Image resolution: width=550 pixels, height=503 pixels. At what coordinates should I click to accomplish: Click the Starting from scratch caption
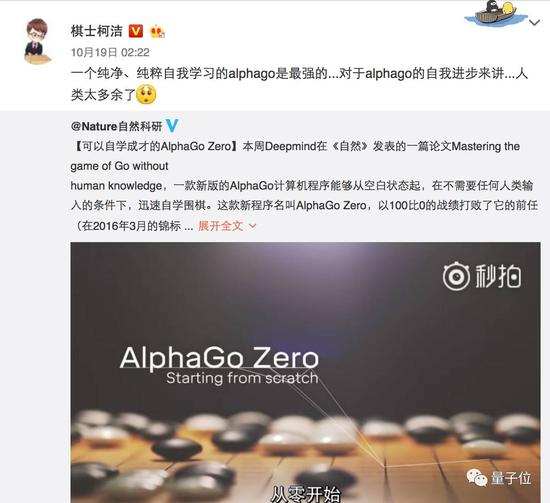tap(242, 378)
